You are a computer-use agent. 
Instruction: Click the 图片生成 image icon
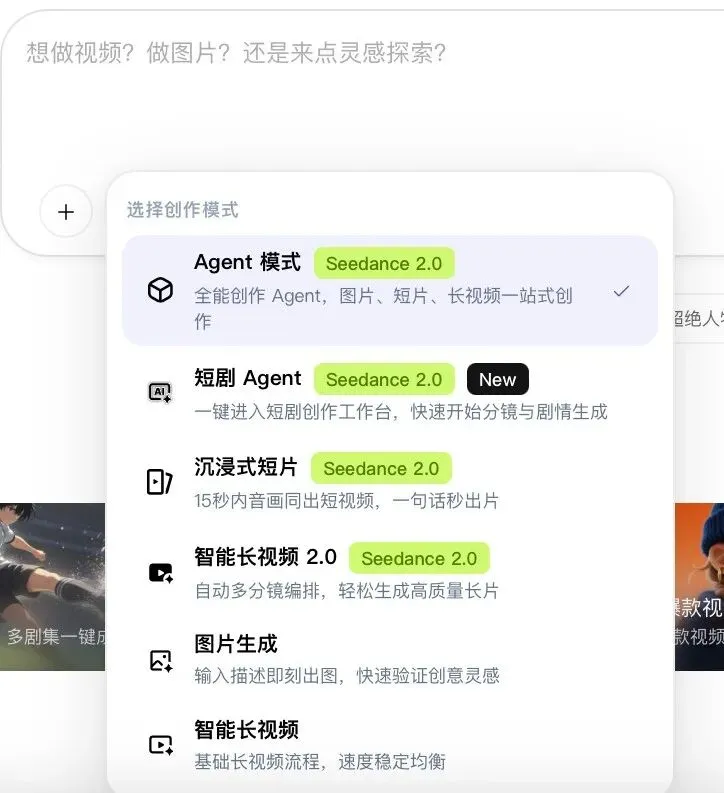click(x=161, y=660)
